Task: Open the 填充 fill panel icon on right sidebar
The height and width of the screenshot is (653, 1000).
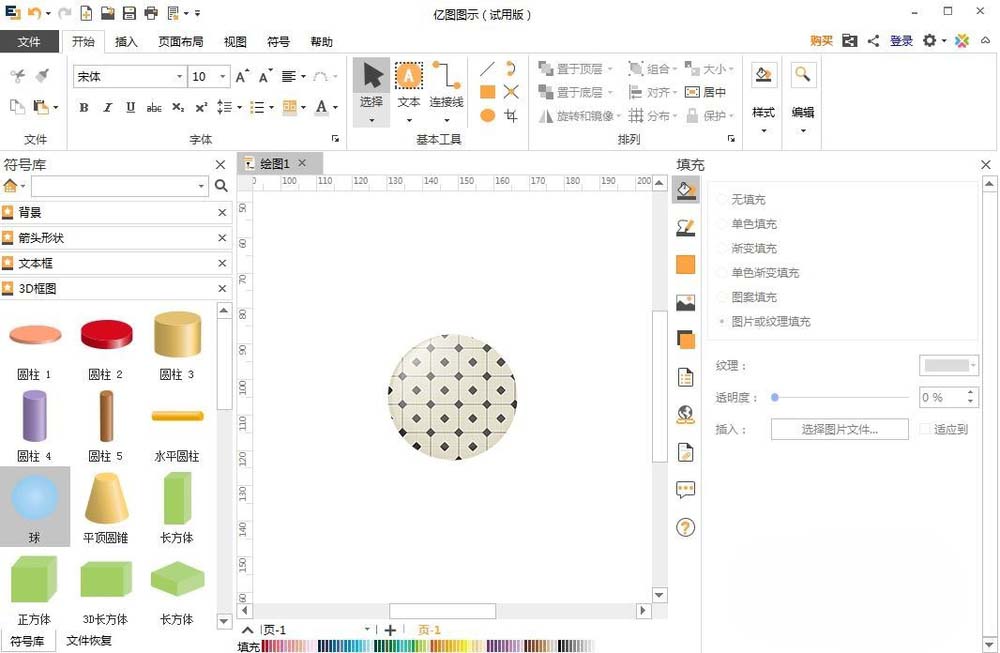Action: pyautogui.click(x=685, y=190)
